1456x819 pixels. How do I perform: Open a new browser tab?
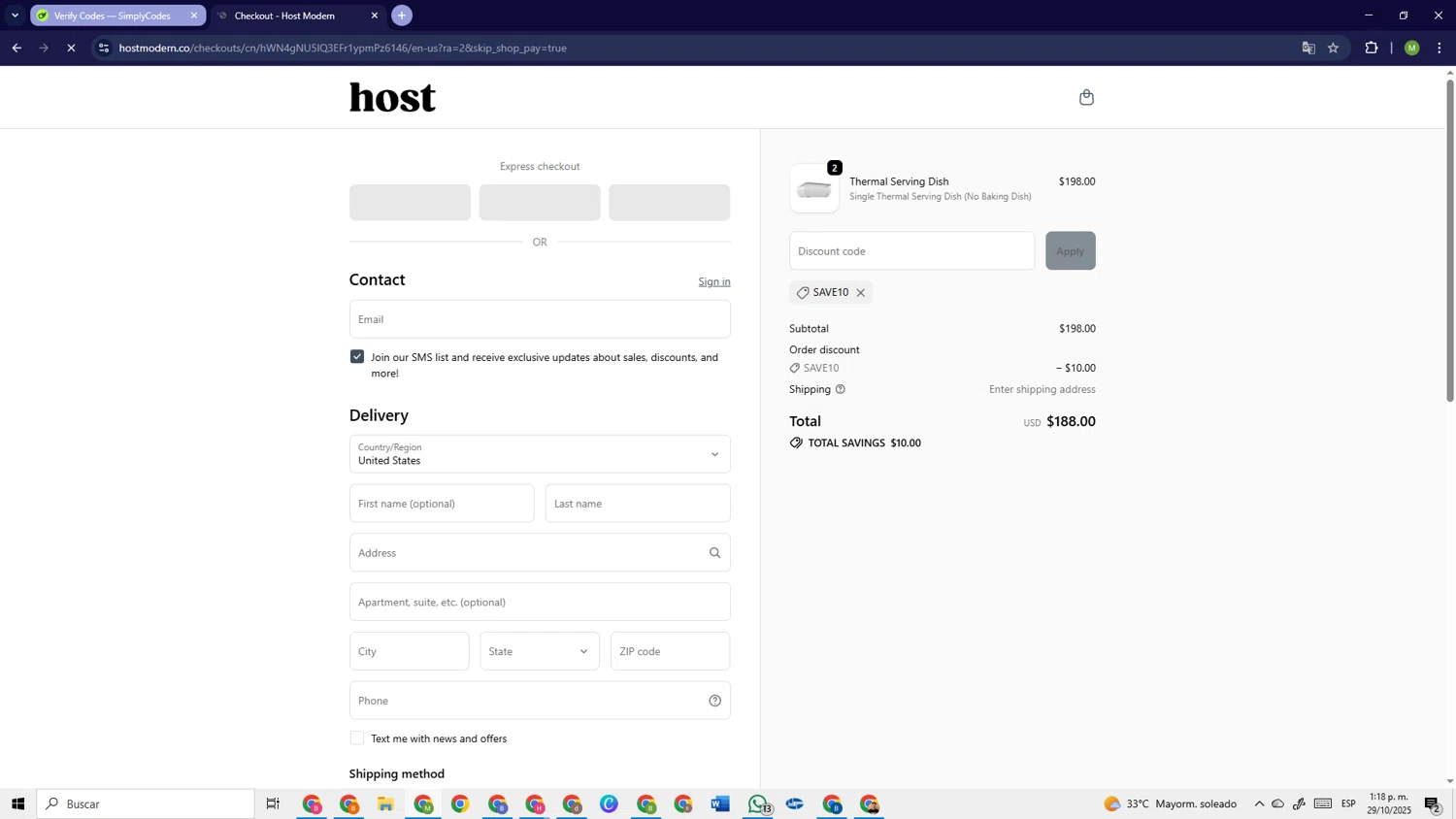(x=402, y=16)
